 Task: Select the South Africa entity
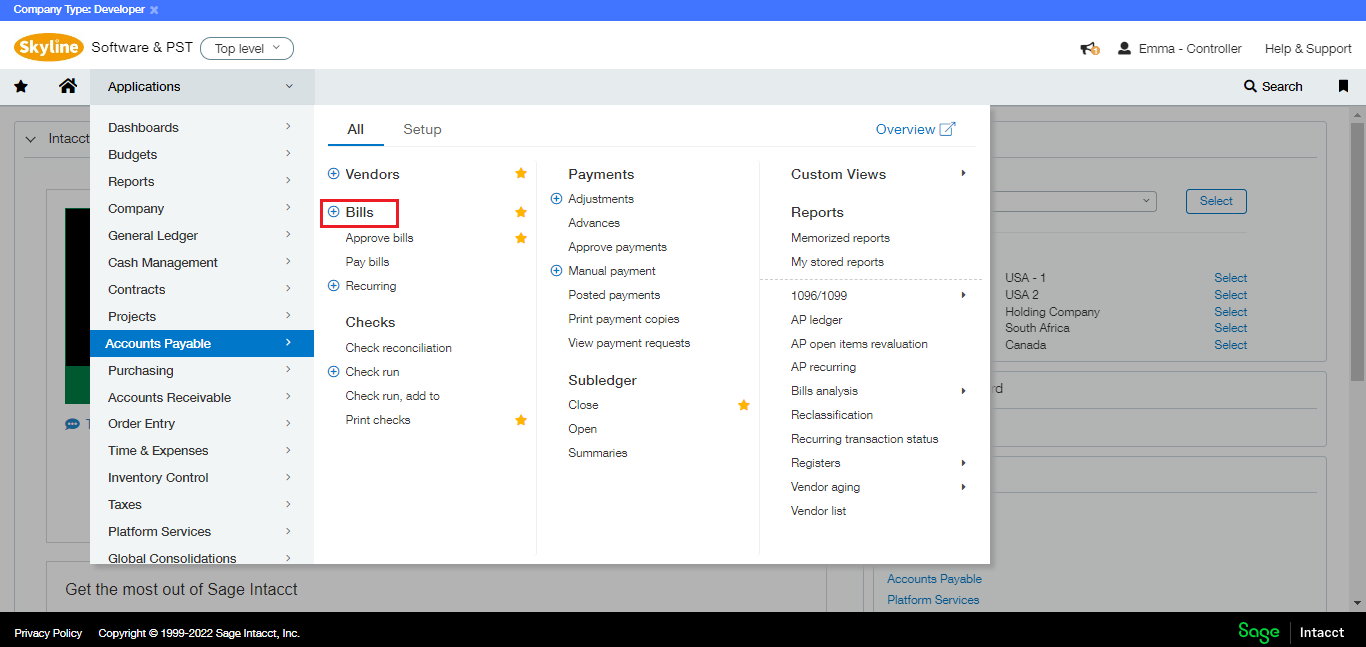pos(1230,328)
